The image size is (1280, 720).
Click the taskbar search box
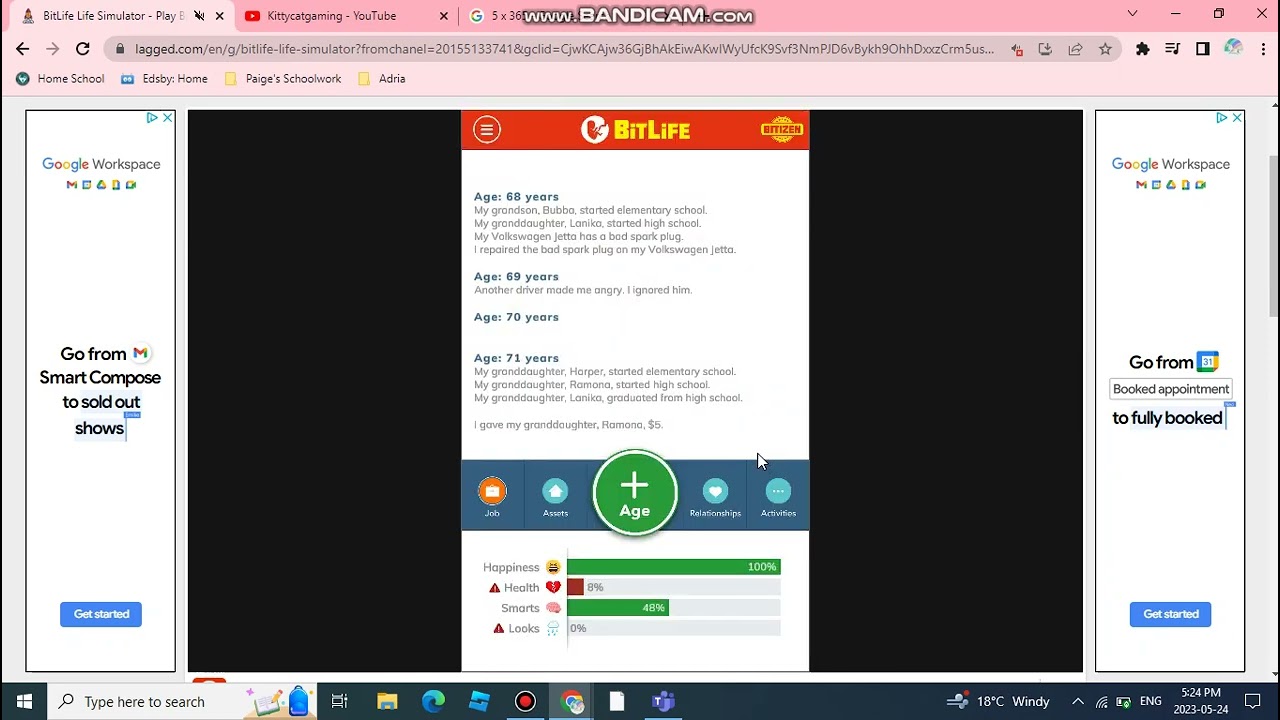point(180,701)
